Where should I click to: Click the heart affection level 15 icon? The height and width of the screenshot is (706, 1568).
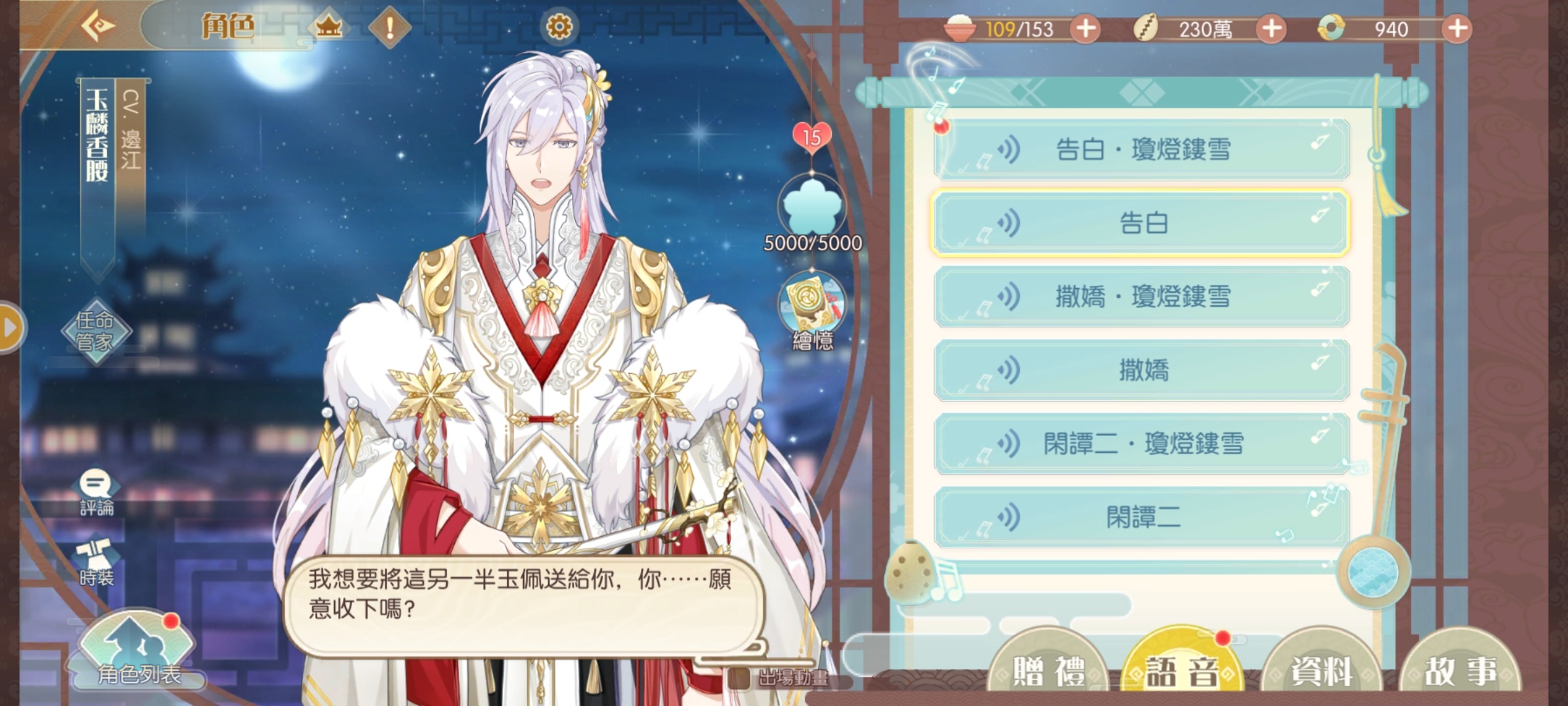click(x=812, y=137)
